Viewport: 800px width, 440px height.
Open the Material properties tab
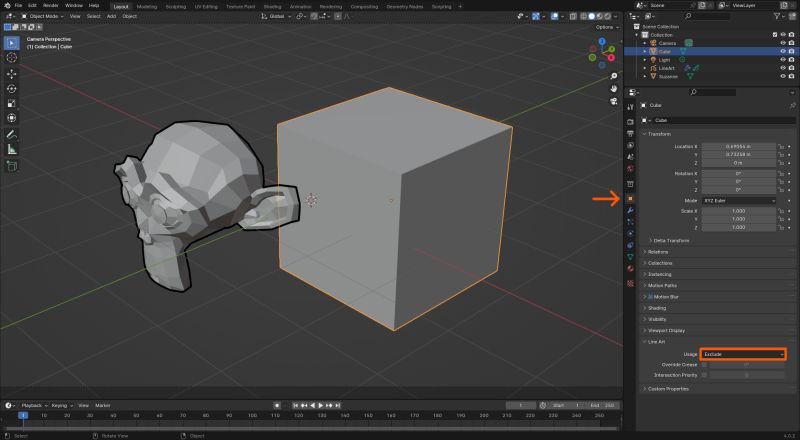pos(630,268)
